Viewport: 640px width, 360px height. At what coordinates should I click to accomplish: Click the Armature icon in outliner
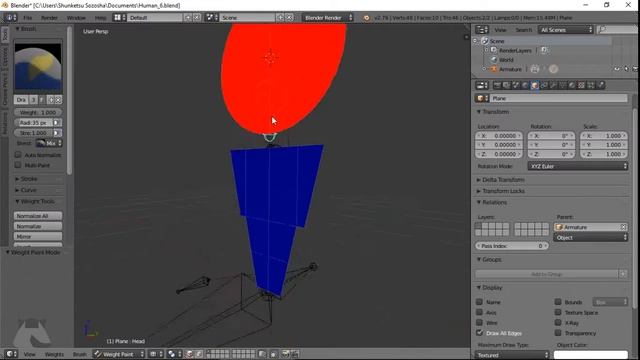click(x=493, y=69)
